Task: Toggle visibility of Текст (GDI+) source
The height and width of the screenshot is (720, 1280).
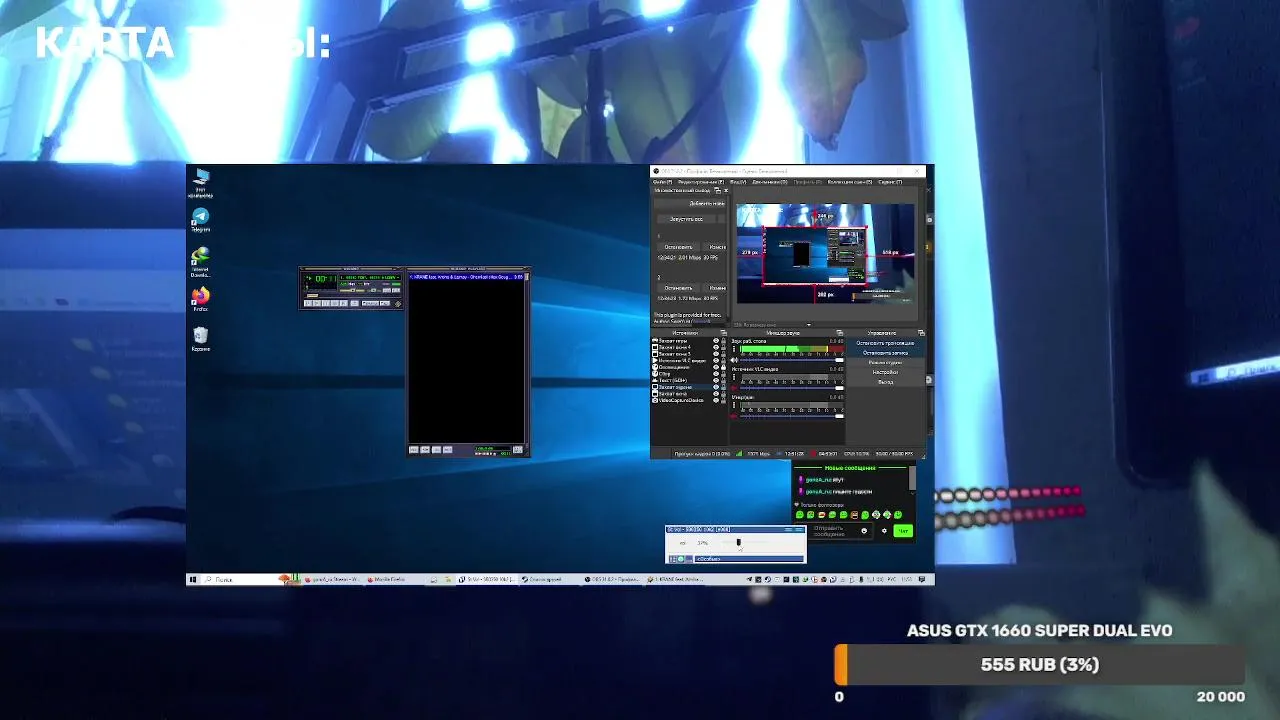Action: pyautogui.click(x=716, y=380)
